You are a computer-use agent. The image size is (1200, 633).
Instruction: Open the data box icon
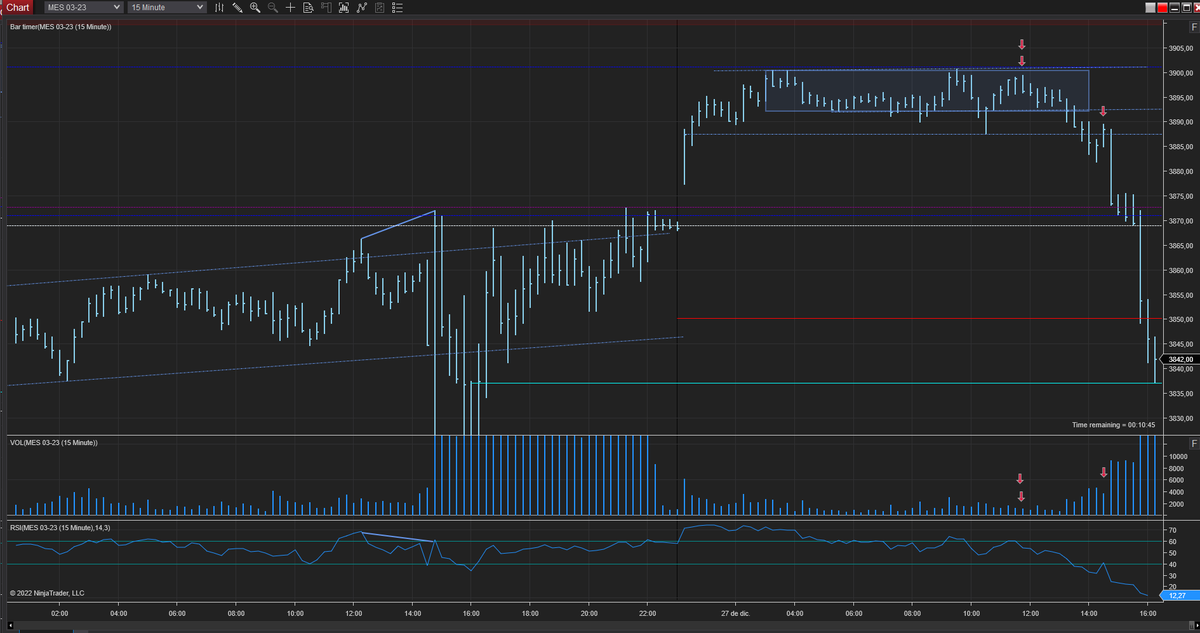[308, 7]
